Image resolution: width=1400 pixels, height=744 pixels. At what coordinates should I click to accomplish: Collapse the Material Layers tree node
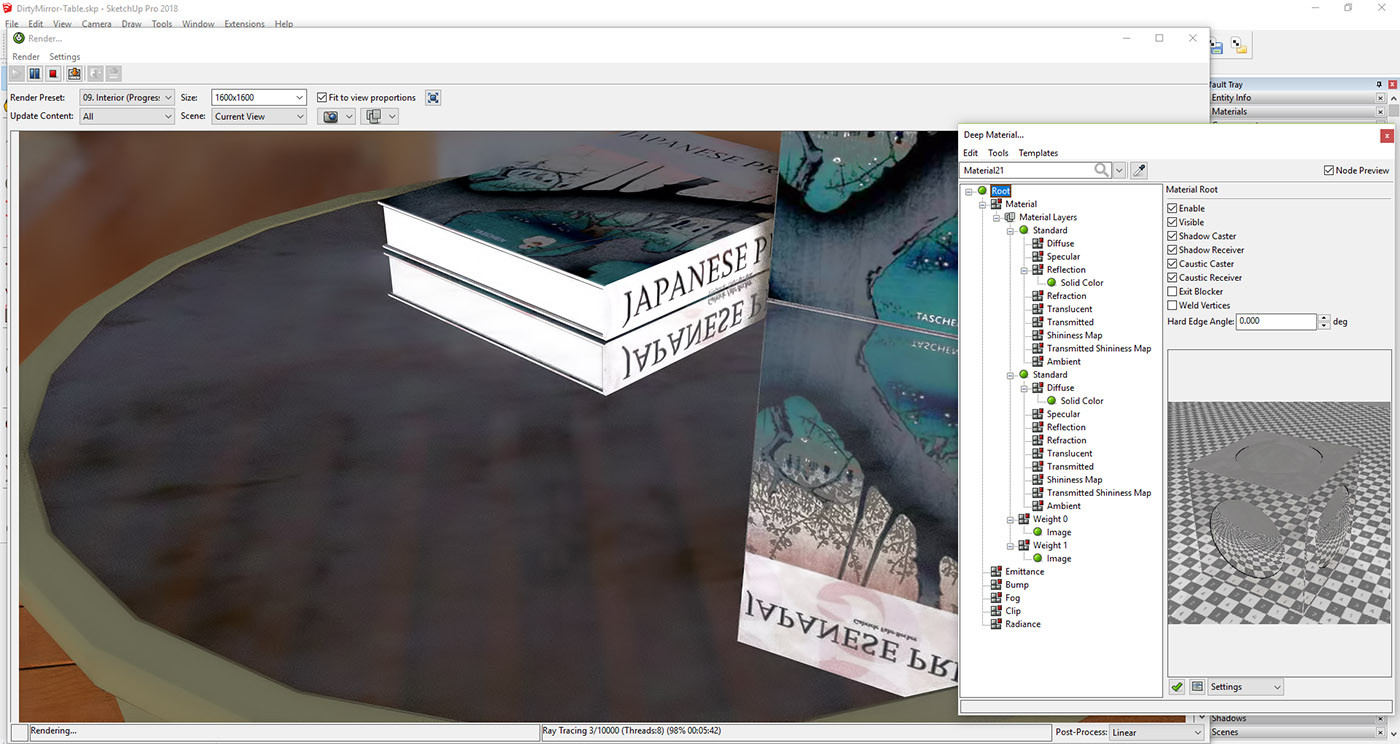point(997,217)
